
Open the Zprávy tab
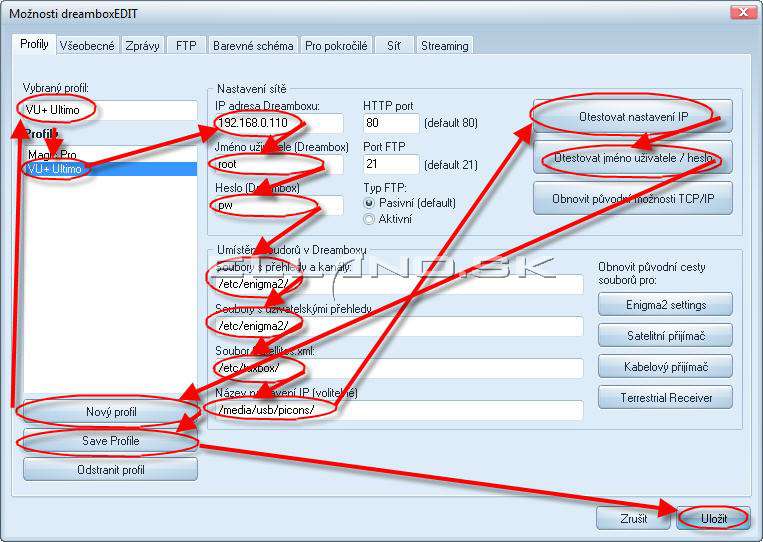(142, 46)
